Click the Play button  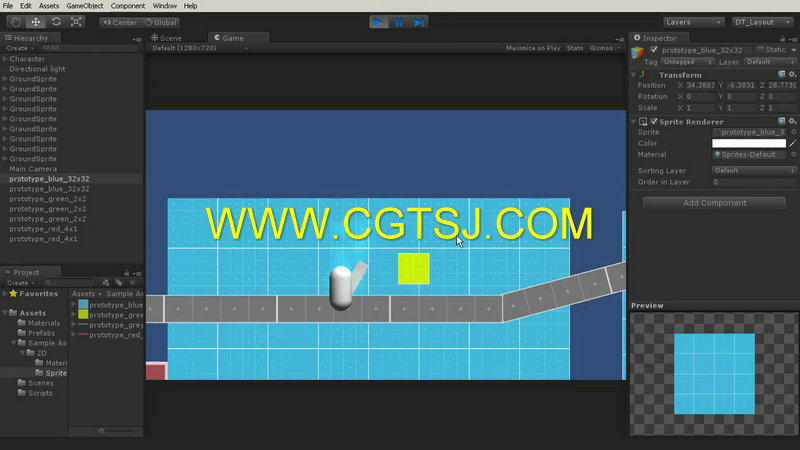tap(379, 22)
